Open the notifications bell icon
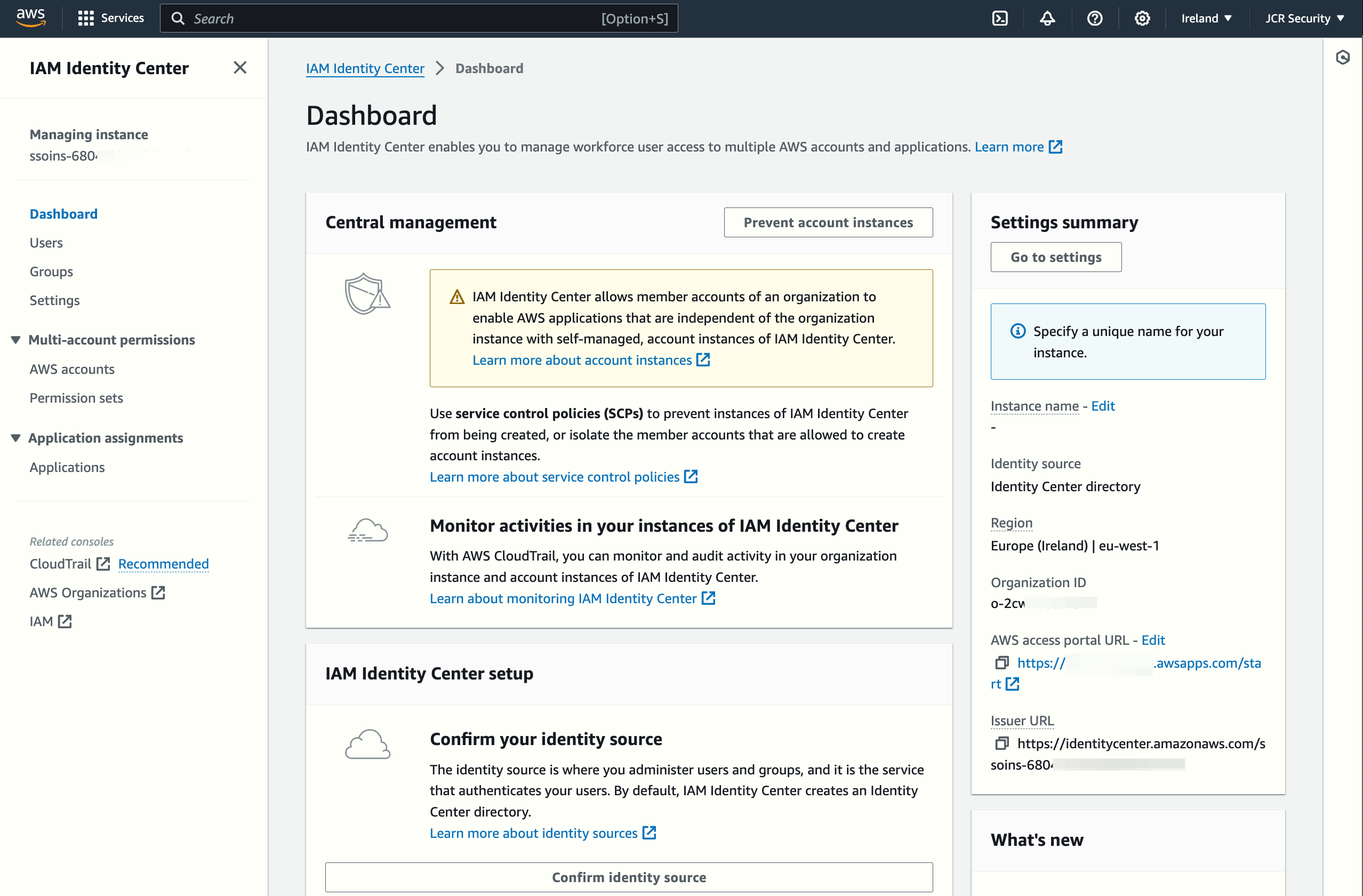The height and width of the screenshot is (896, 1363). (1047, 18)
